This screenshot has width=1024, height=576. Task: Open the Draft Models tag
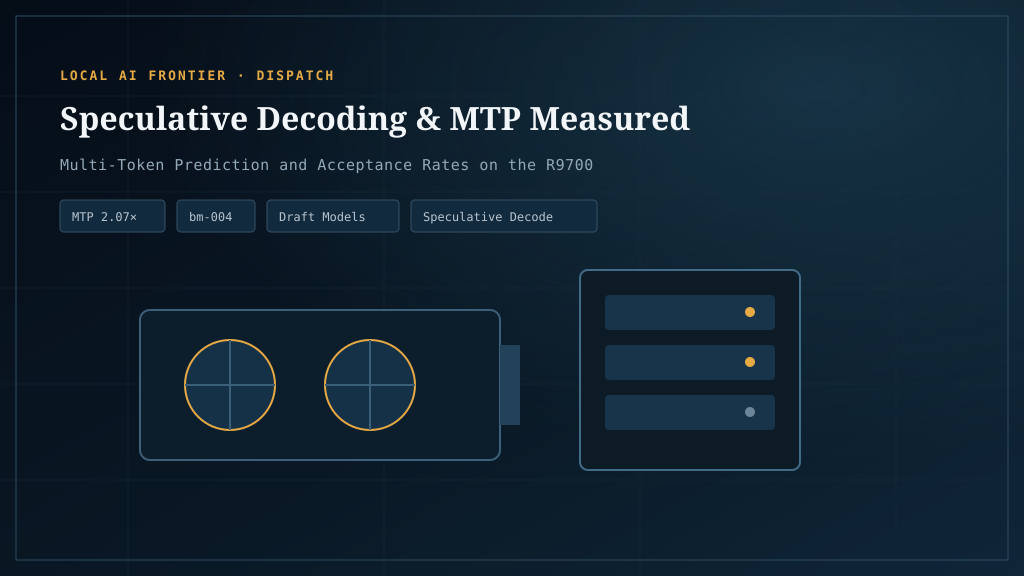click(332, 216)
